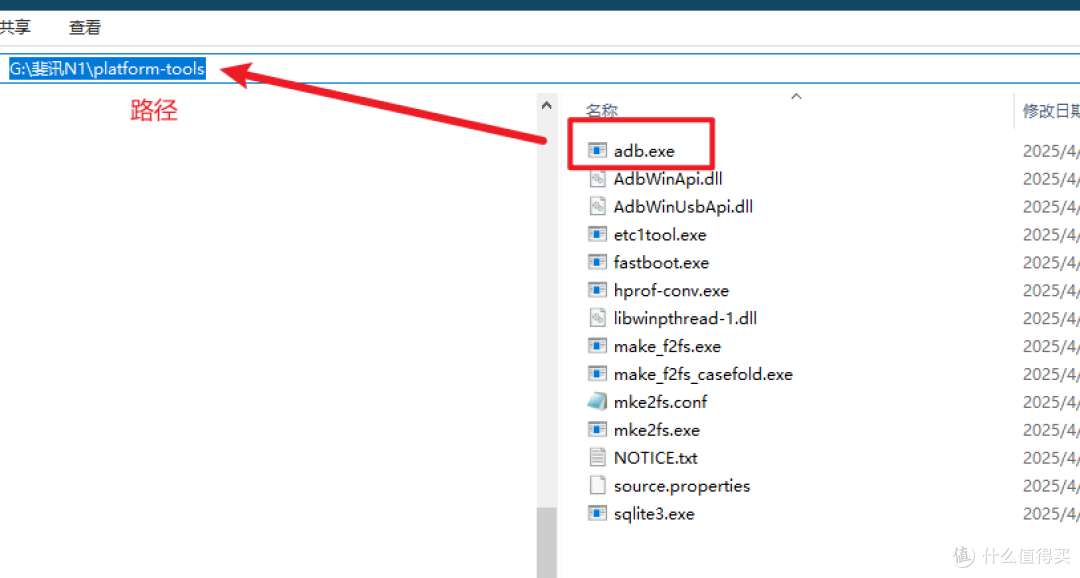This screenshot has height=578, width=1080.
Task: Click the modified date of fastboot.exe
Action: tap(1051, 262)
